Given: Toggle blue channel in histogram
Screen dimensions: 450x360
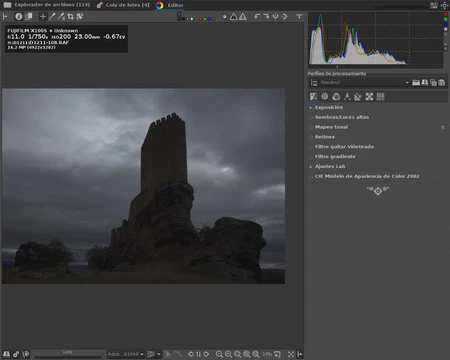Looking at the screenshot, I should point(446,24).
